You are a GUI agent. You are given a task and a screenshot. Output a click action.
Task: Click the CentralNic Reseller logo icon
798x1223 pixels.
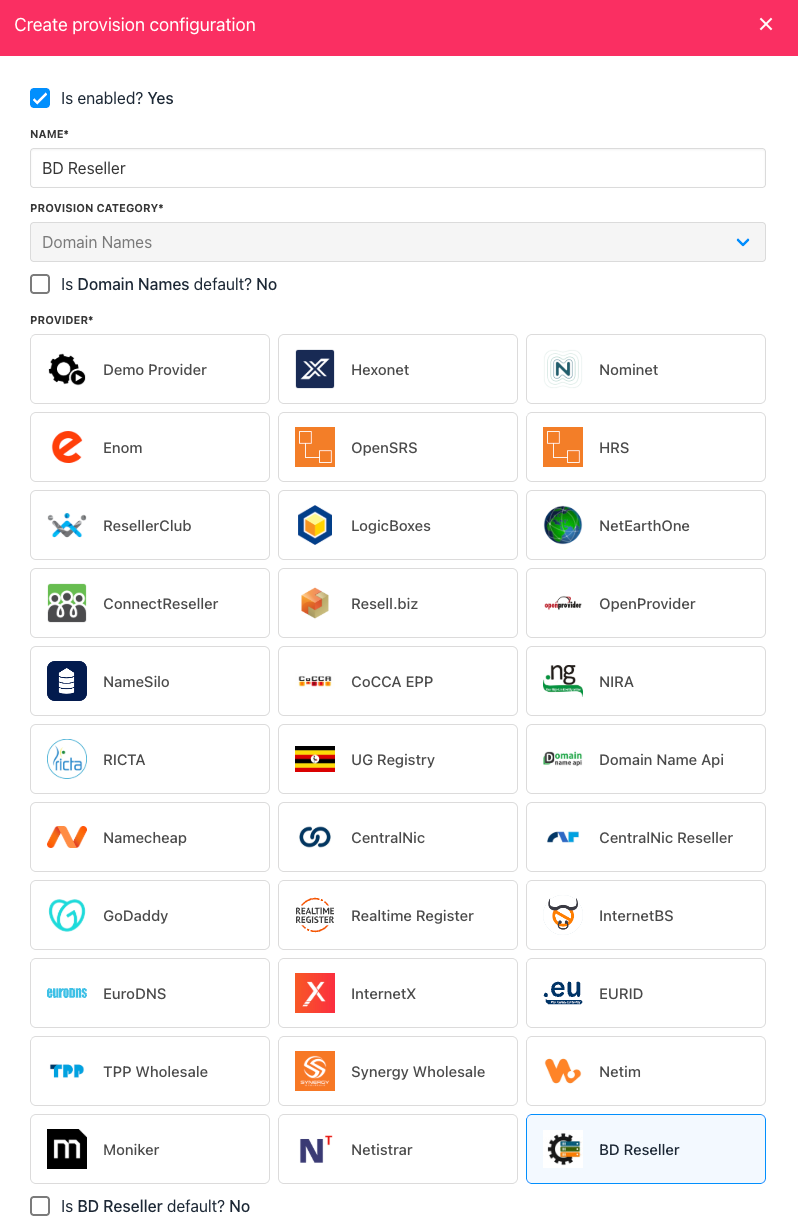pyautogui.click(x=563, y=838)
